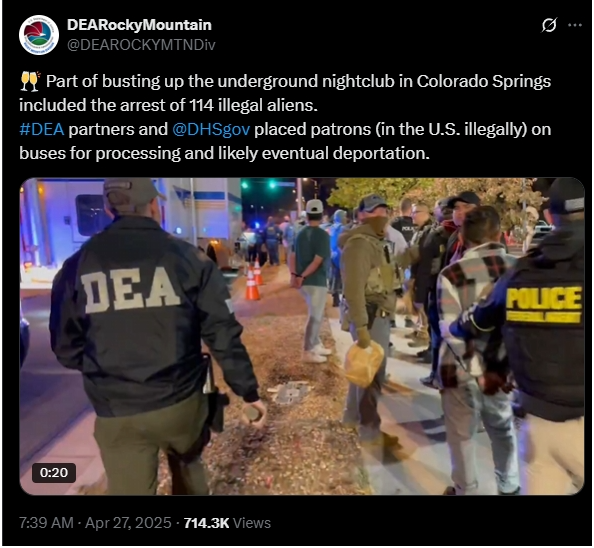
Task: Click the POLICE vest text in video
Action: (544, 298)
